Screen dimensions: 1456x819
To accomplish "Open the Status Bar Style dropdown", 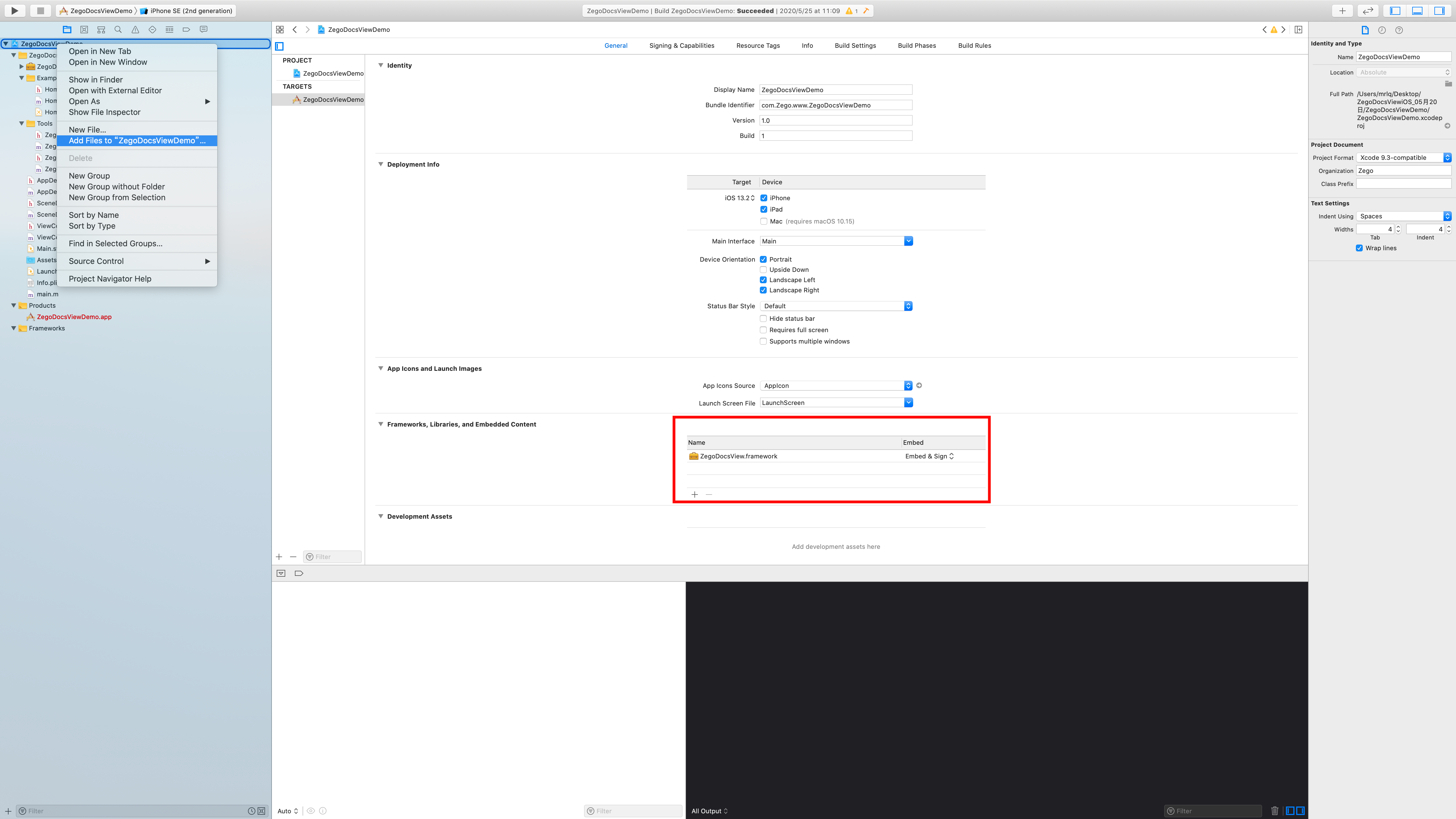I will (836, 306).
